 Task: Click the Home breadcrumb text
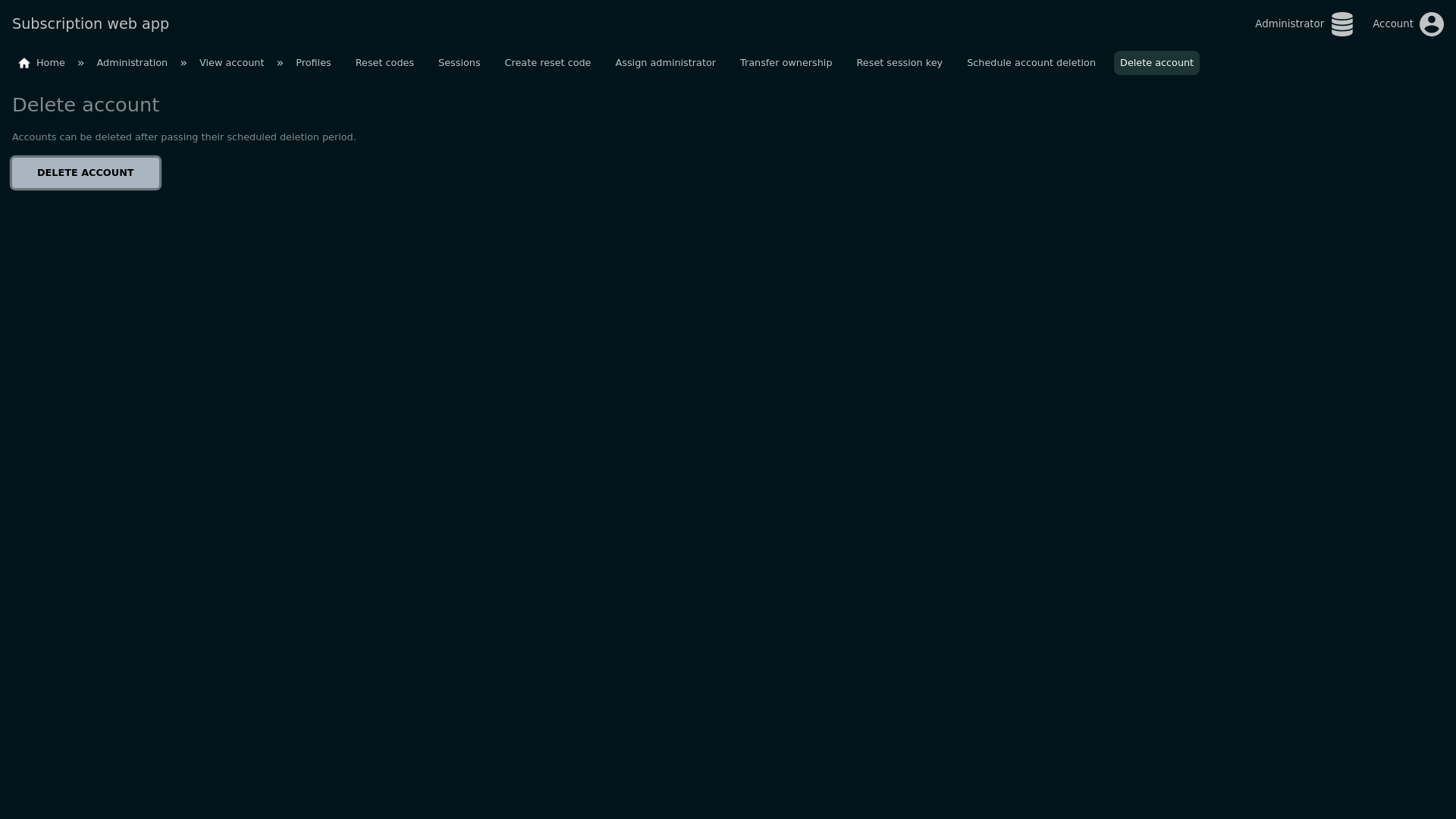(51, 63)
